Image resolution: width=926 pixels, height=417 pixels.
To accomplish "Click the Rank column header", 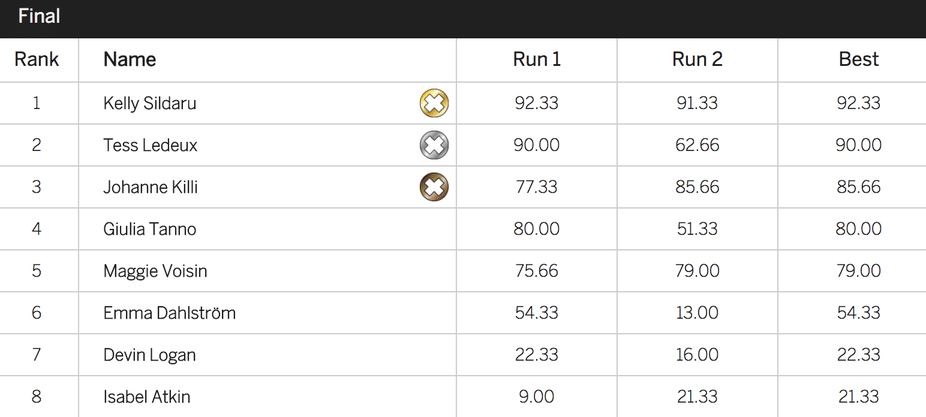I will tap(37, 59).
